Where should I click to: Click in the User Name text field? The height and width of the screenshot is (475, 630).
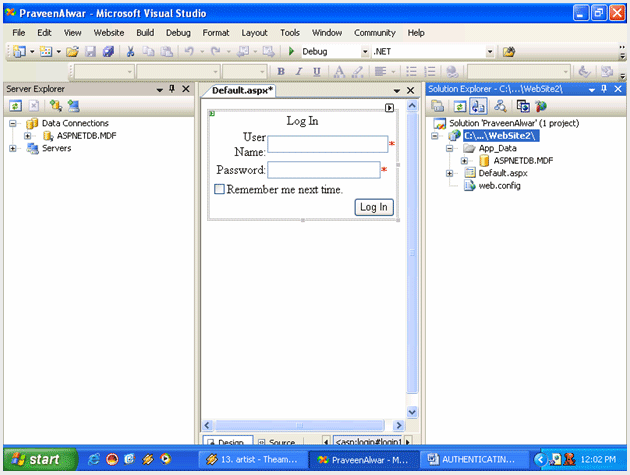pyautogui.click(x=327, y=144)
